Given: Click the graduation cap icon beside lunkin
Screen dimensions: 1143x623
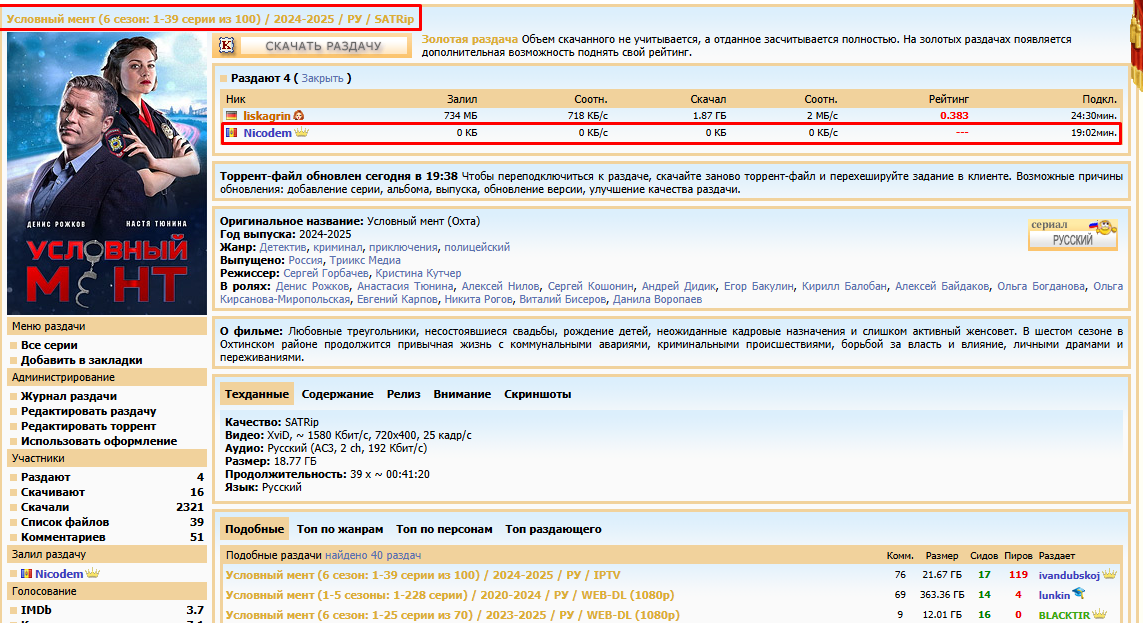Looking at the screenshot, I should click(x=1079, y=594).
